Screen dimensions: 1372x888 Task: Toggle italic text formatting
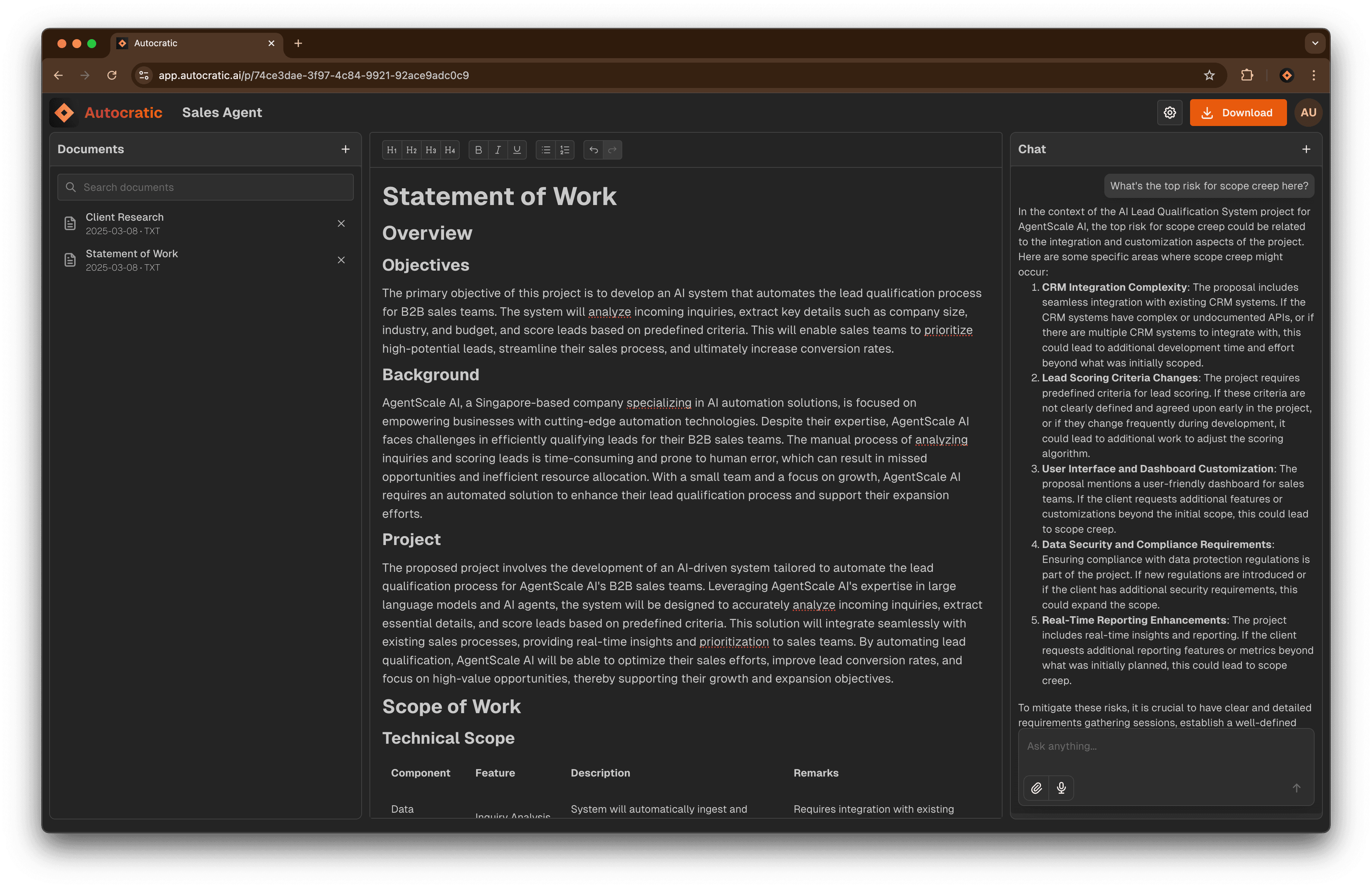497,150
